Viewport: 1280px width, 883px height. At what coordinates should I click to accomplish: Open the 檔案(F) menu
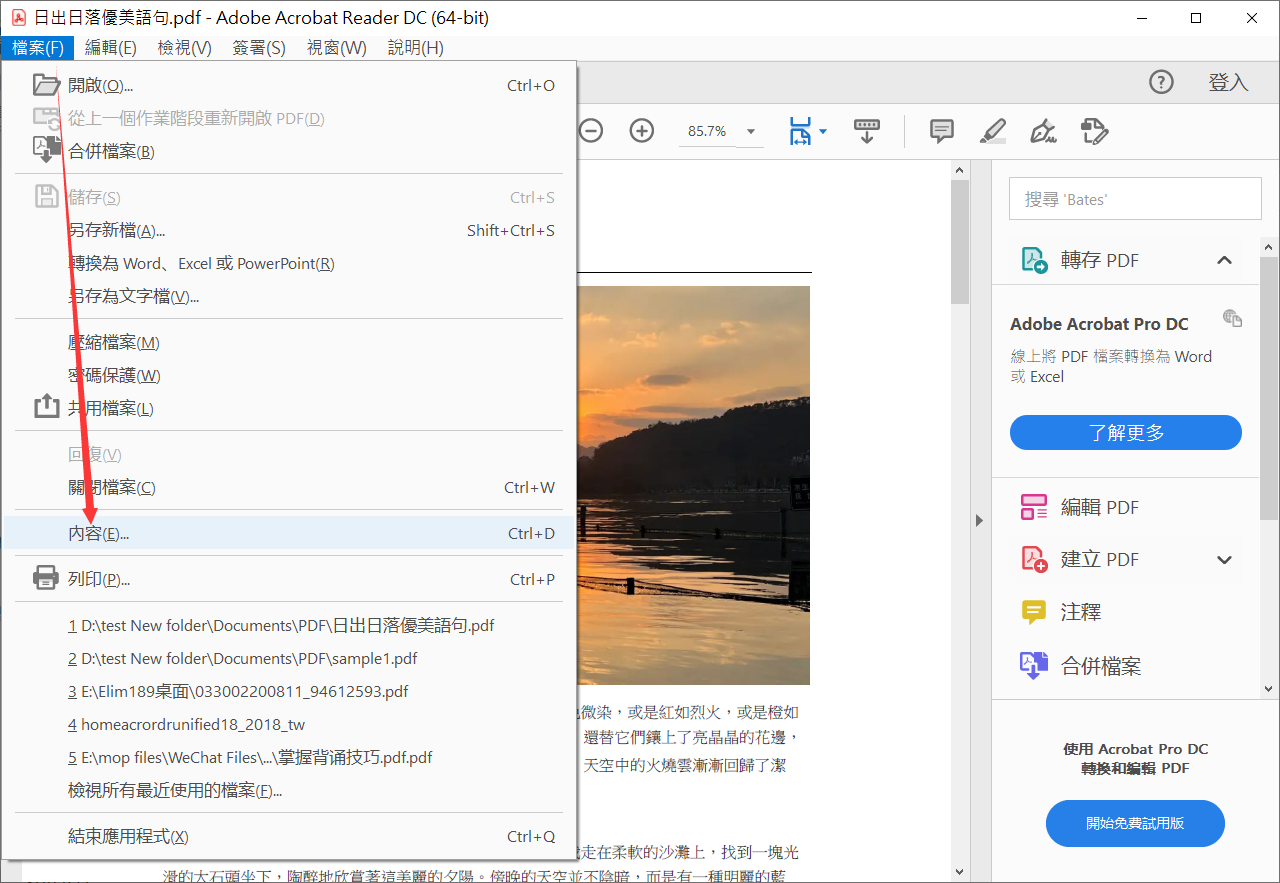tap(39, 48)
